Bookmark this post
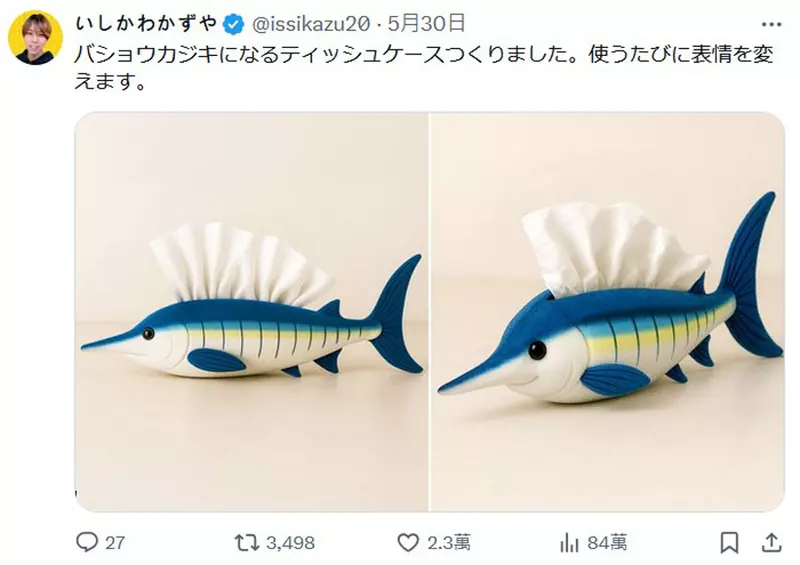 click(729, 543)
